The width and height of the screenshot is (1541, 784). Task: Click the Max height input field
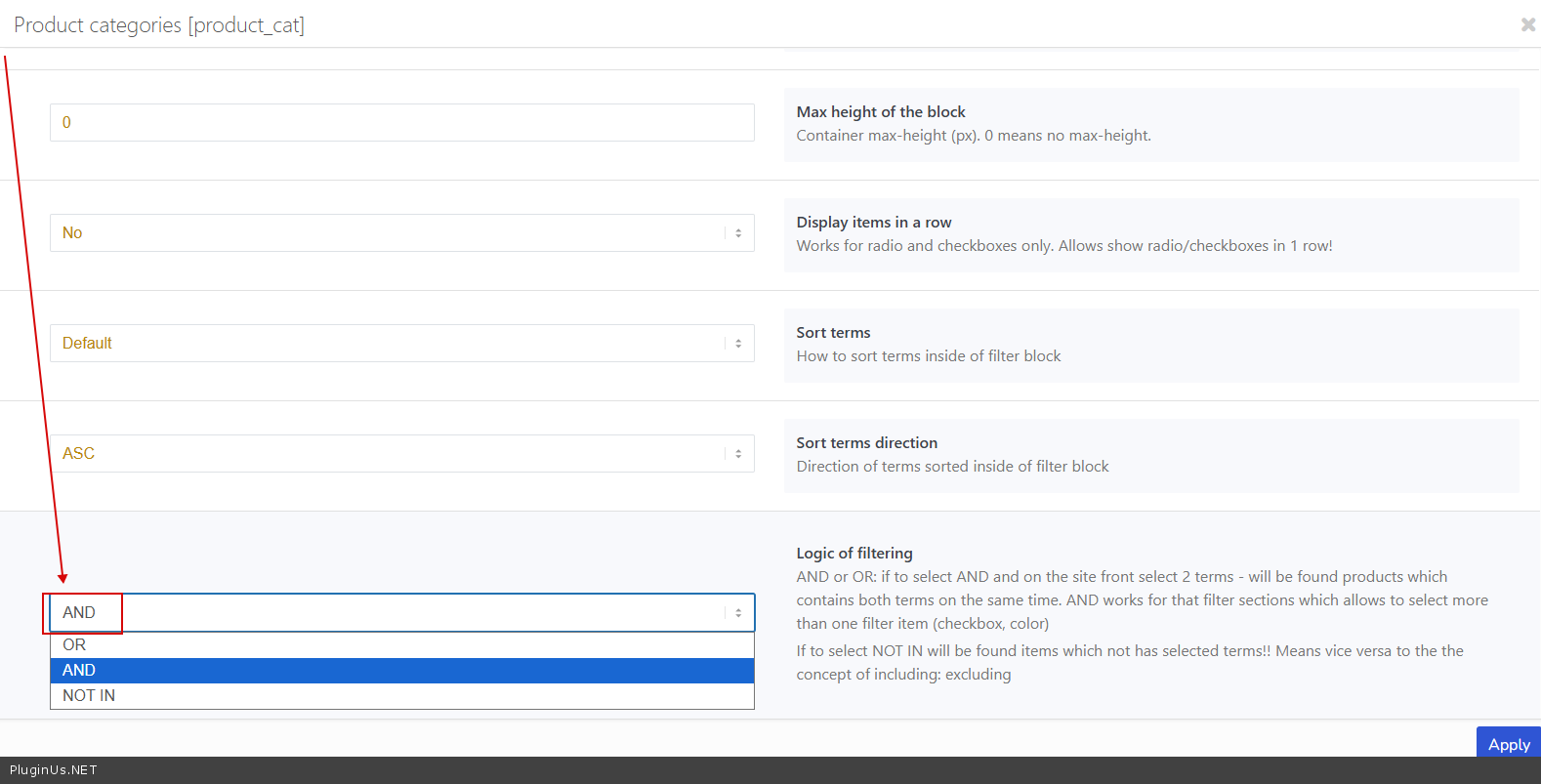click(401, 123)
